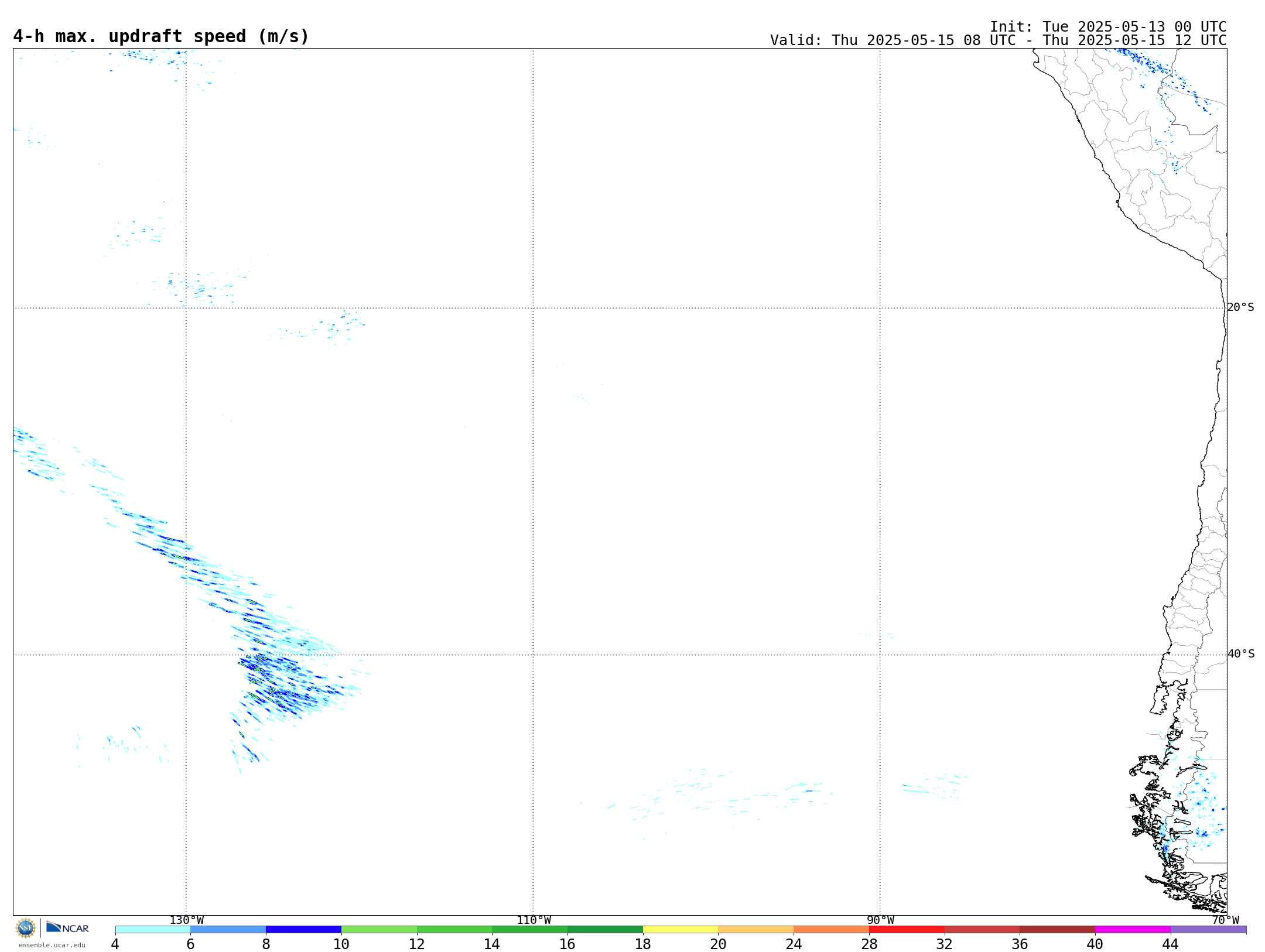Screen dimensions: 1265x952
Task: Click the light blue 6-8 color swatch
Action: (228, 930)
